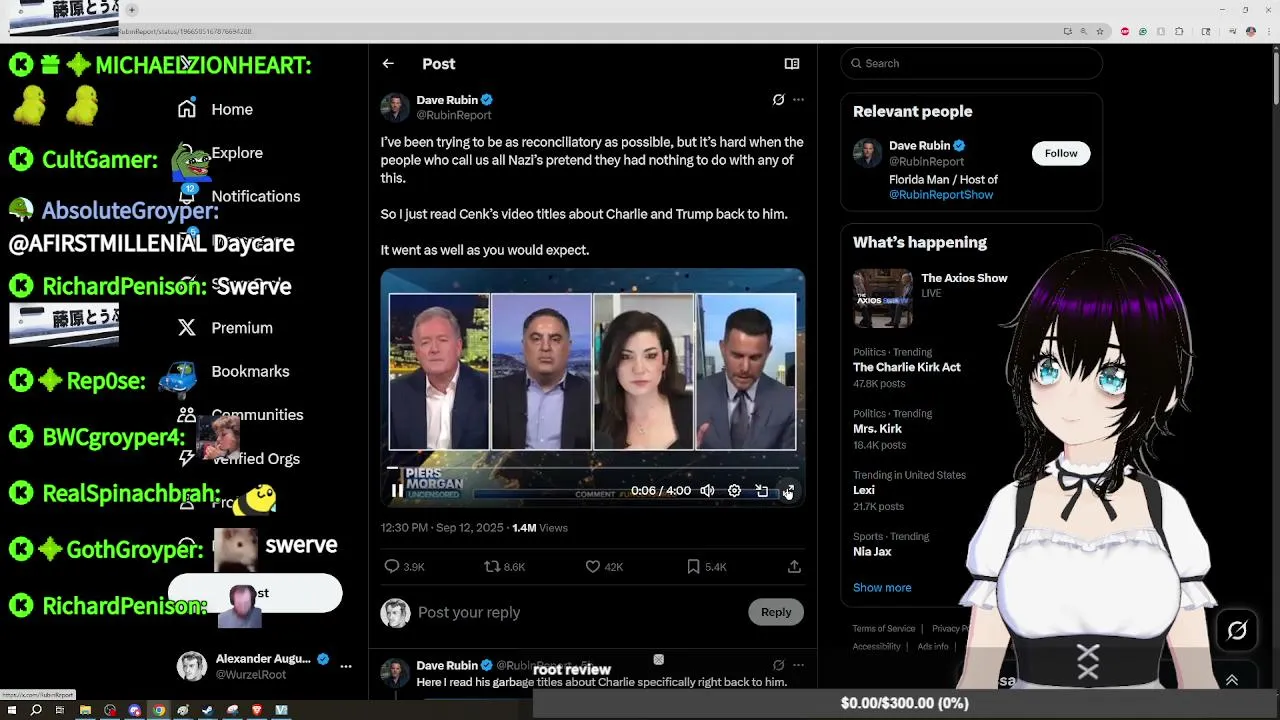Open Chrome three-dot menu
1280x720 pixels.
click(x=1268, y=31)
